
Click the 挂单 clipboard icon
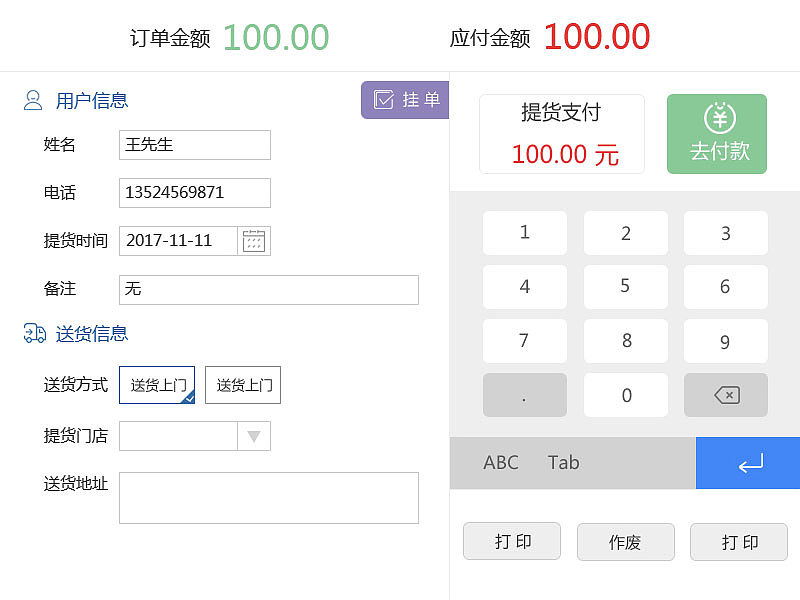click(383, 101)
